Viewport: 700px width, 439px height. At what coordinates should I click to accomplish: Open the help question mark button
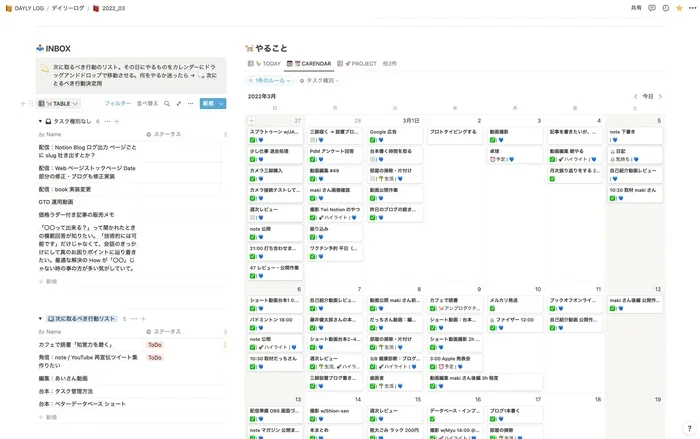coord(689,428)
